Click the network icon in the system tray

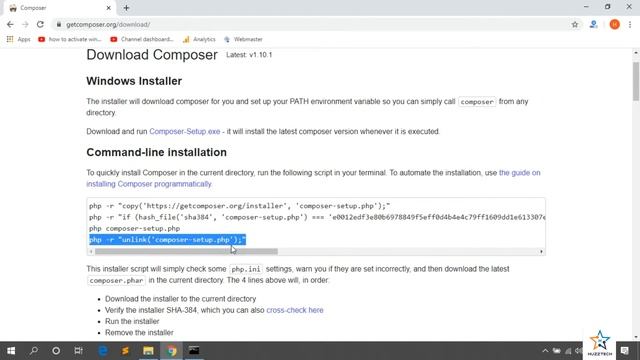[568, 351]
